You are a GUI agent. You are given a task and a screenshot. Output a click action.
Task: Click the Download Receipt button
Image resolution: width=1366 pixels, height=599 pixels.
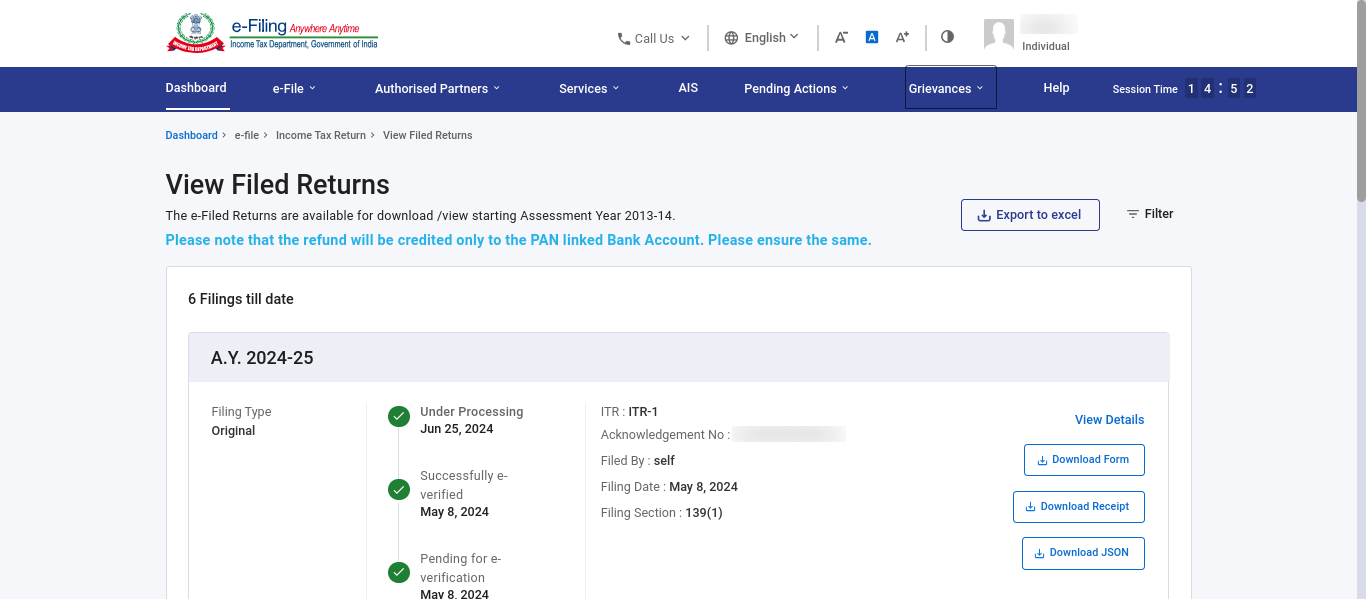(x=1079, y=507)
